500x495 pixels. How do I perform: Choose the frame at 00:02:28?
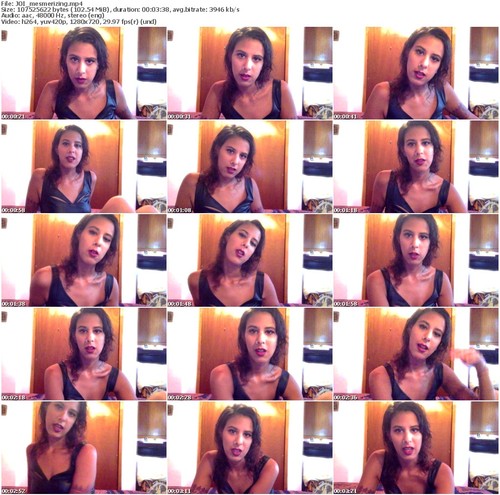coord(250,354)
